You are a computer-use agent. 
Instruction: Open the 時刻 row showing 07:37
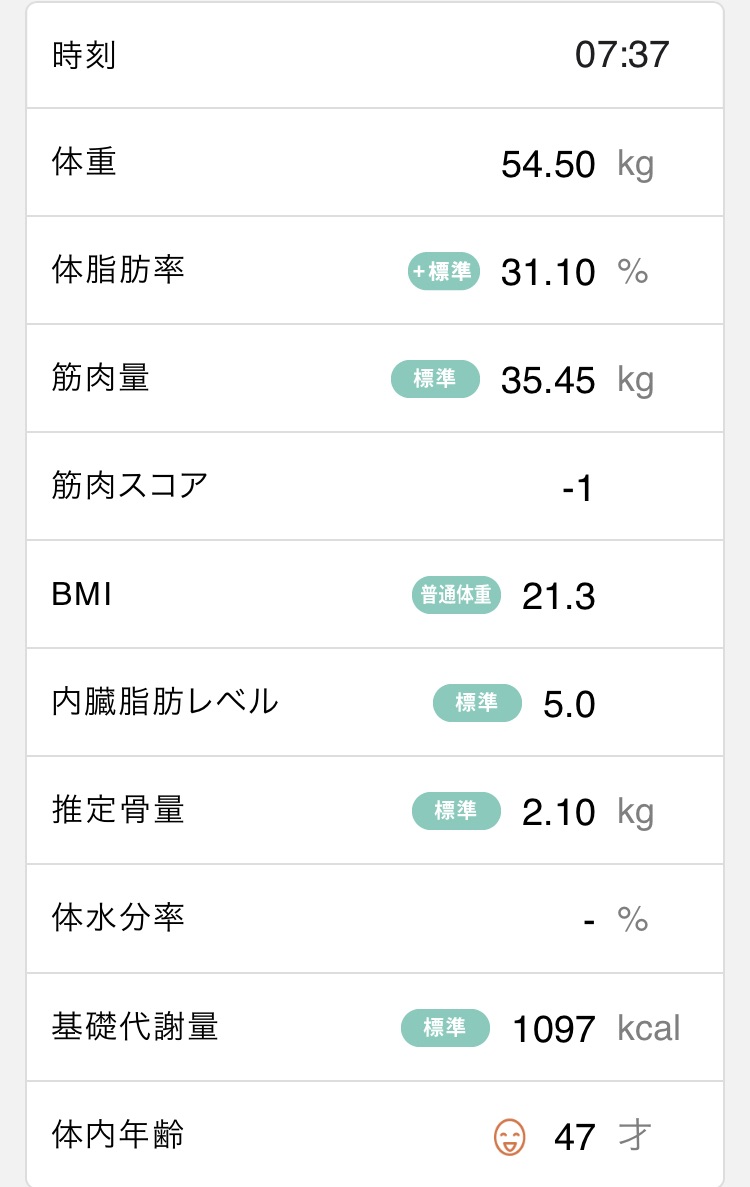click(375, 55)
